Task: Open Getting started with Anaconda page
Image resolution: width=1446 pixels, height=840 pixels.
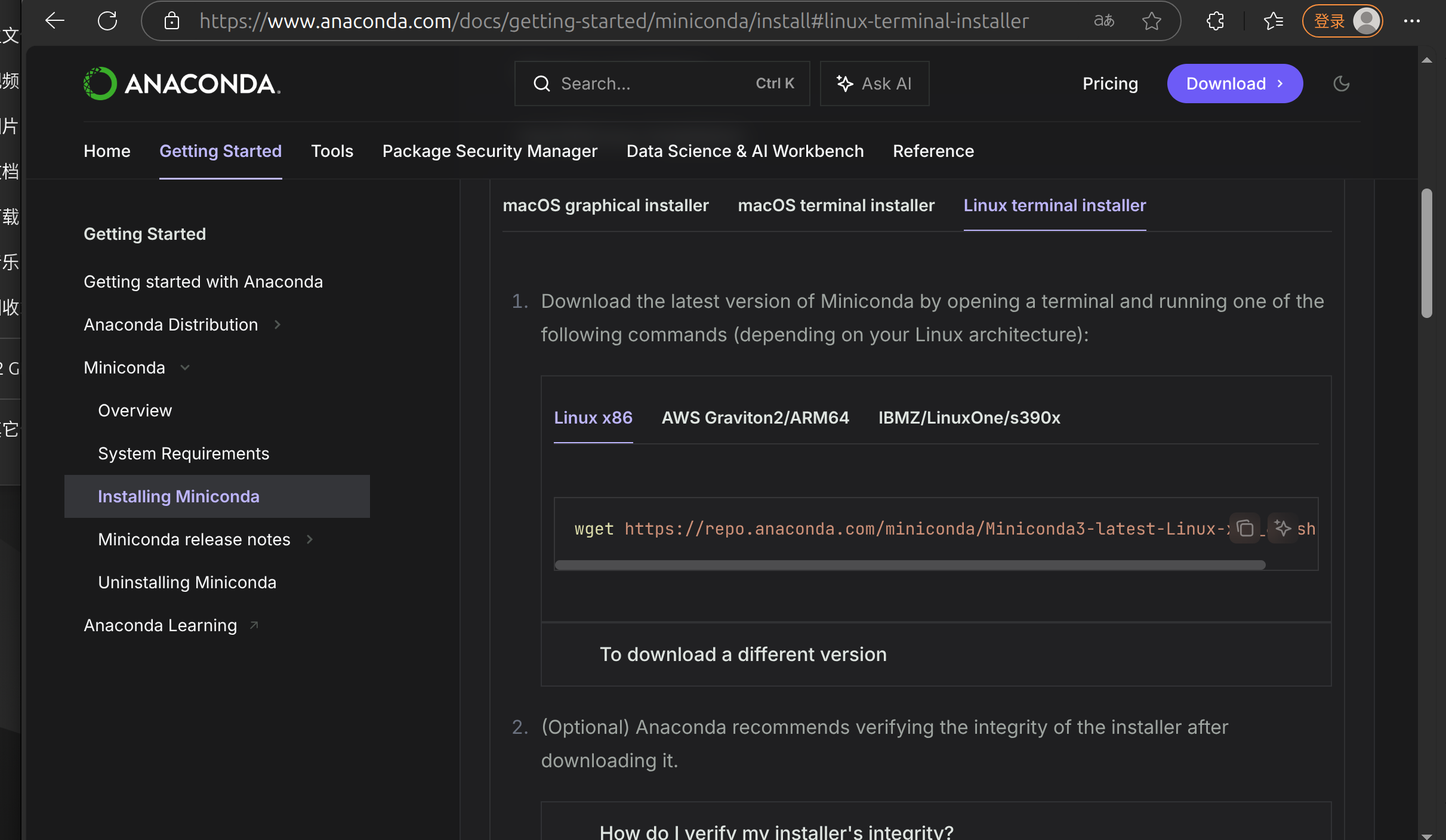Action: [203, 282]
